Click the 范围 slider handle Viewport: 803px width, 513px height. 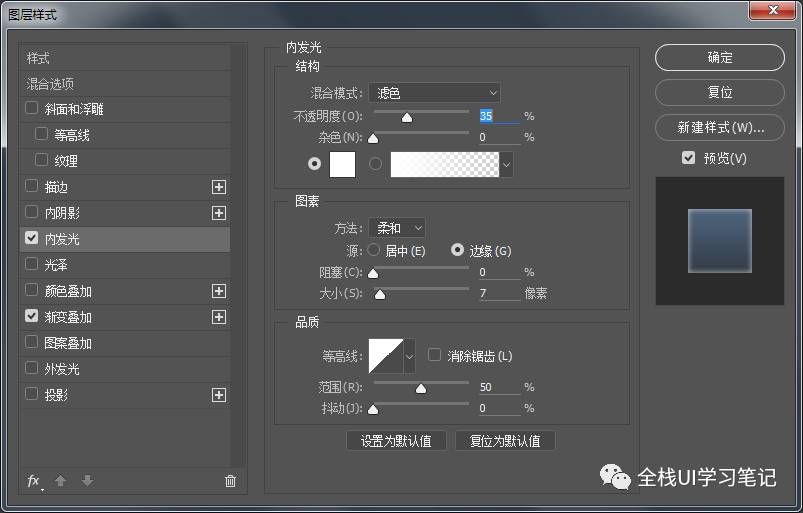click(421, 389)
